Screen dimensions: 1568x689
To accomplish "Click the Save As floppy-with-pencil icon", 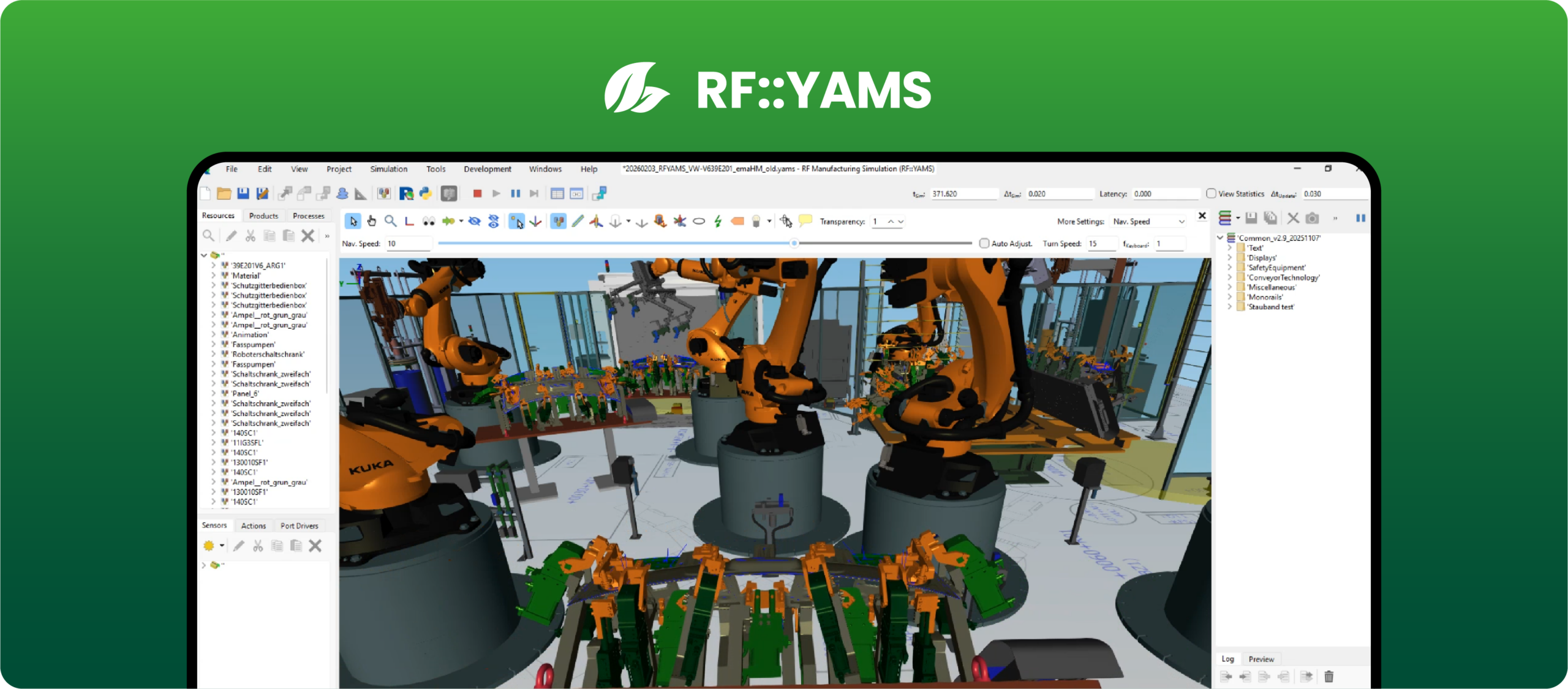I will pyautogui.click(x=262, y=194).
